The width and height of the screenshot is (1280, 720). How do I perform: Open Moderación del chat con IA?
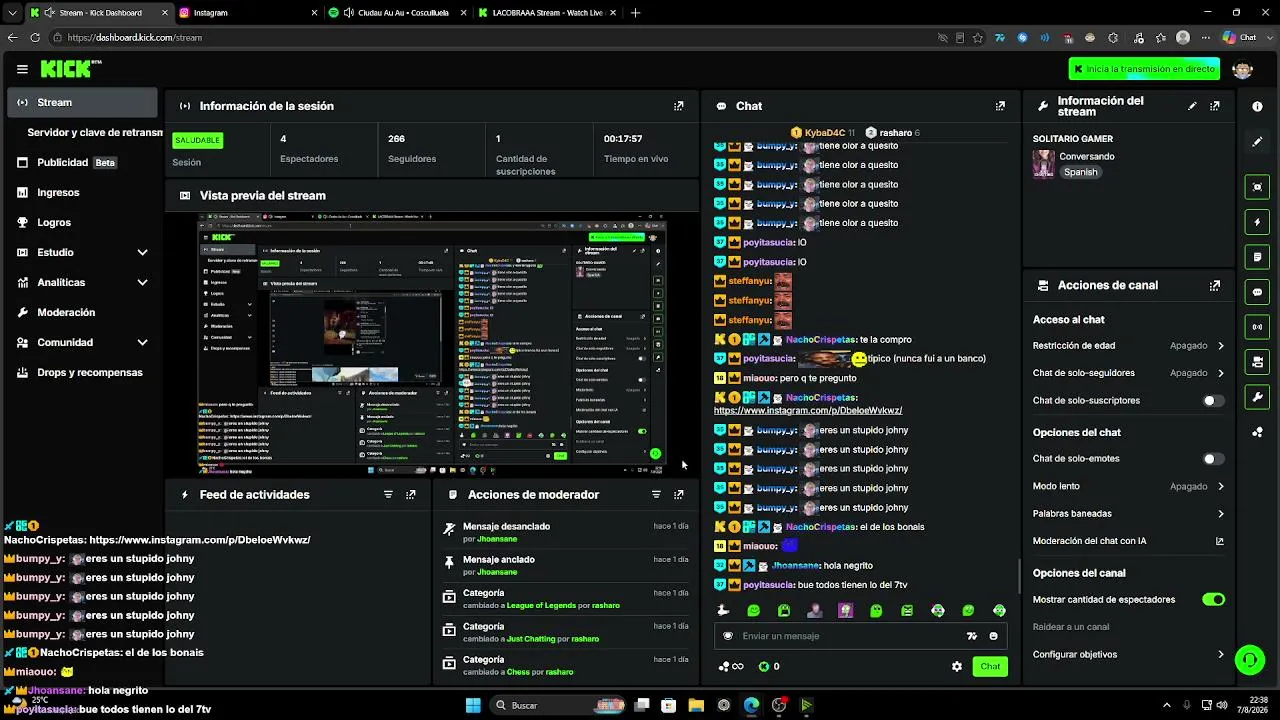1128,541
